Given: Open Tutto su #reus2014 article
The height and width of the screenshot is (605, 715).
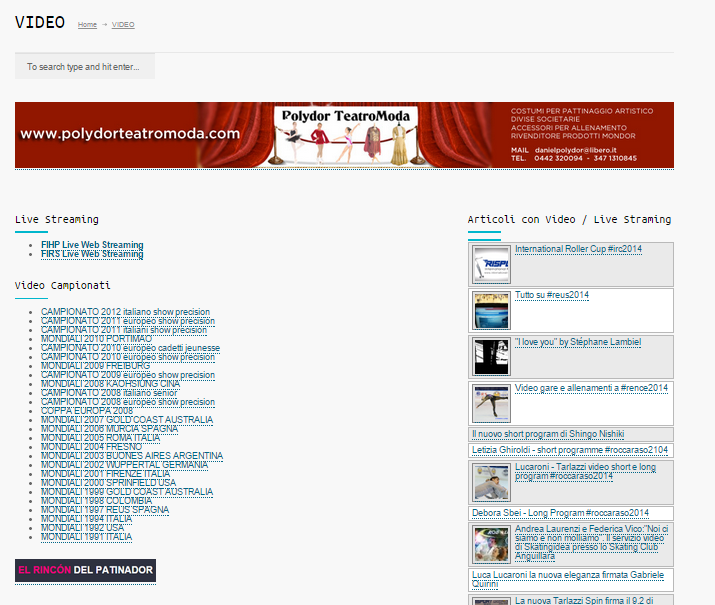Looking at the screenshot, I should (552, 295).
